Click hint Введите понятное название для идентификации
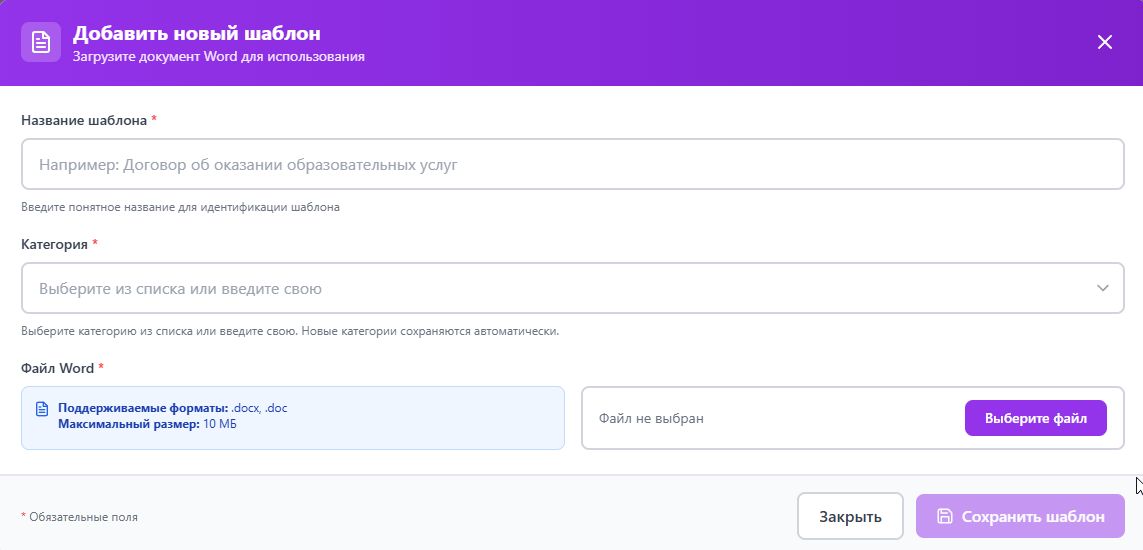 [180, 207]
